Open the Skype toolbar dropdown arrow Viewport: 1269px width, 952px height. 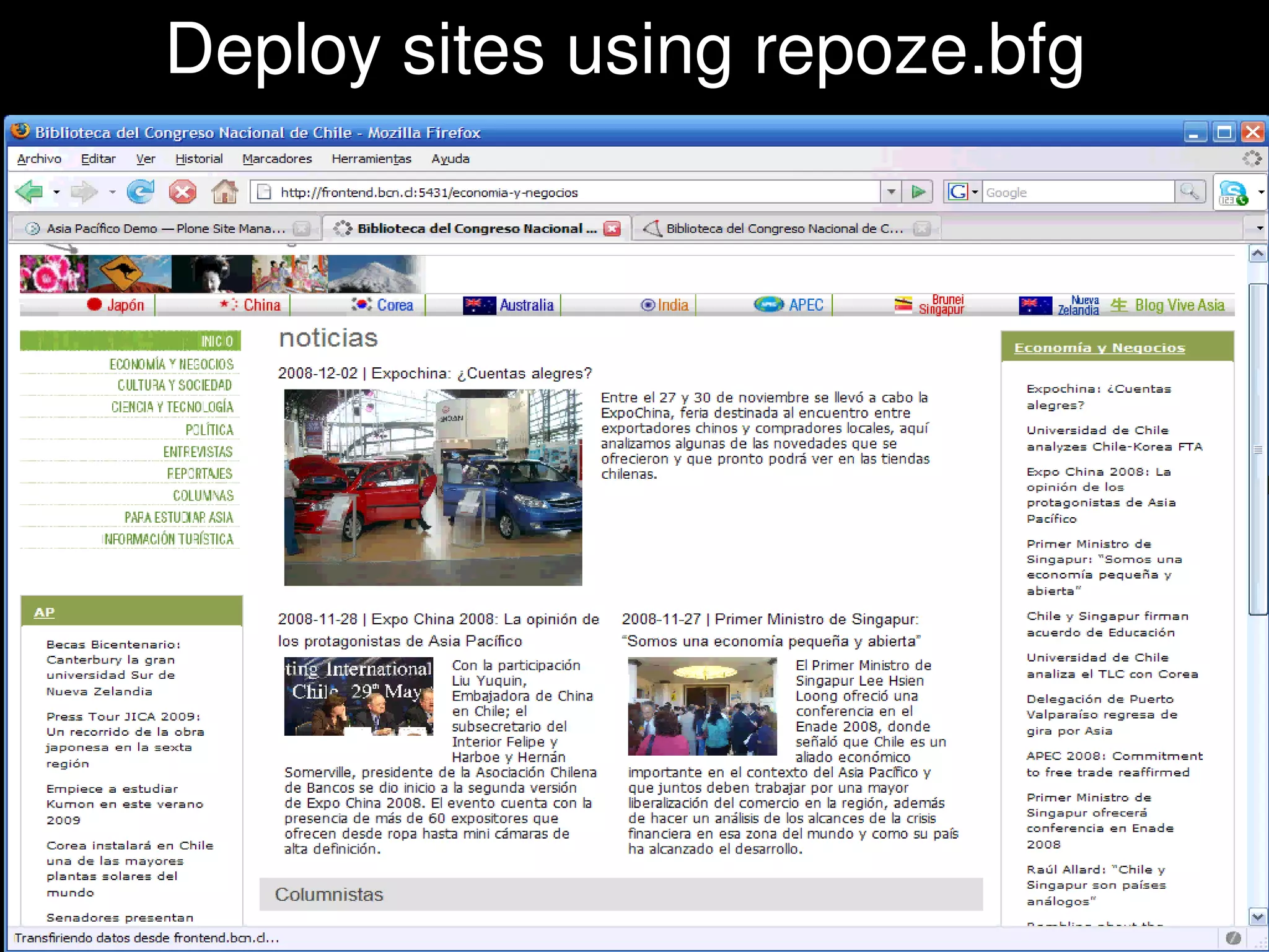pyautogui.click(x=1260, y=193)
